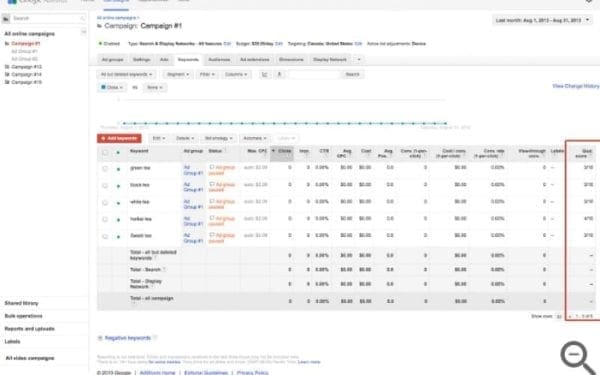This screenshot has height=375, width=600.
Task: Open the Ads tab
Action: pyautogui.click(x=164, y=60)
